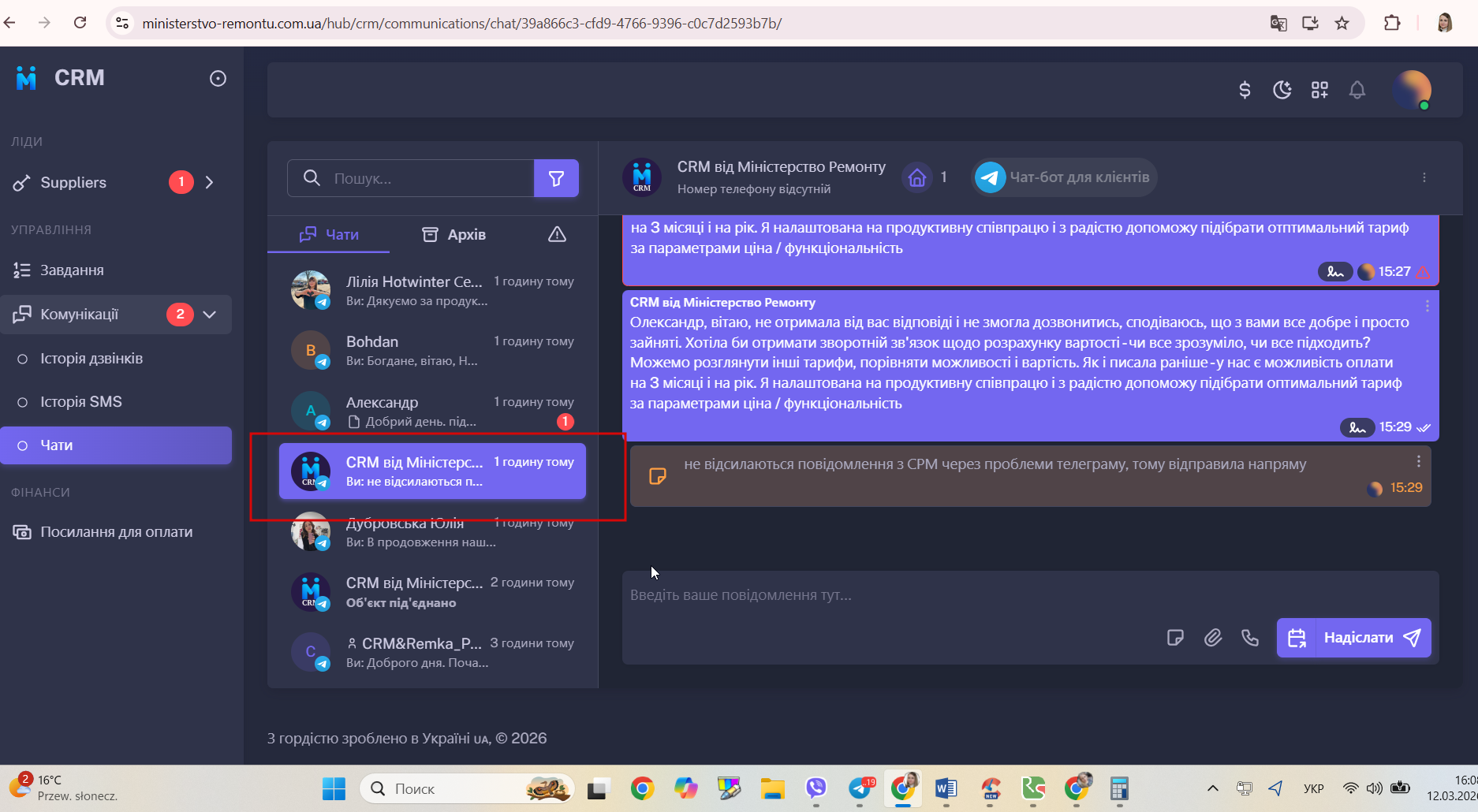1478x812 pixels.
Task: Open CRM chat with Об'єкт під'єднано
Action: click(x=432, y=592)
